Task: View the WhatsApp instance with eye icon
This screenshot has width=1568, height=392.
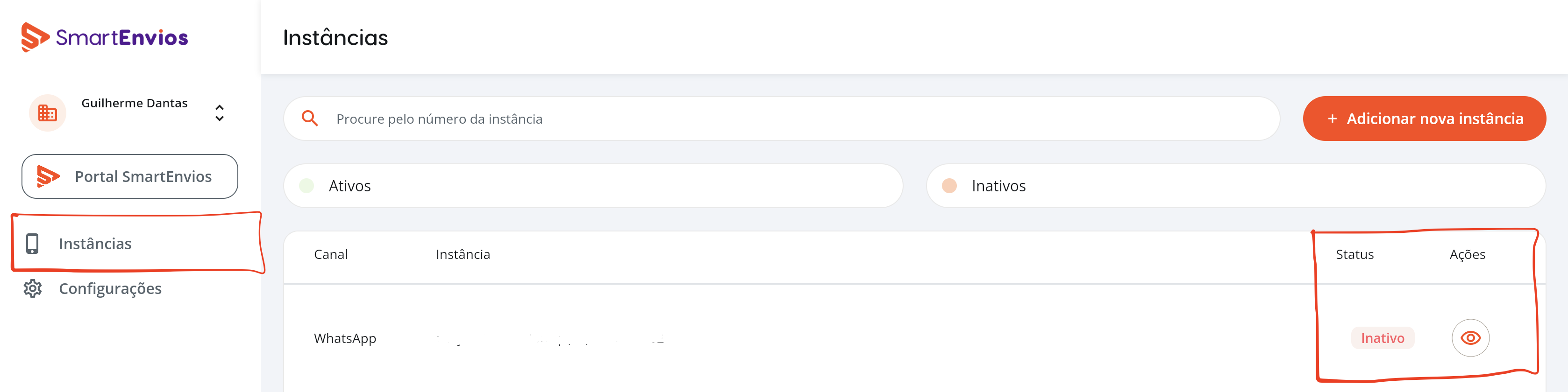Action: pos(1471,338)
